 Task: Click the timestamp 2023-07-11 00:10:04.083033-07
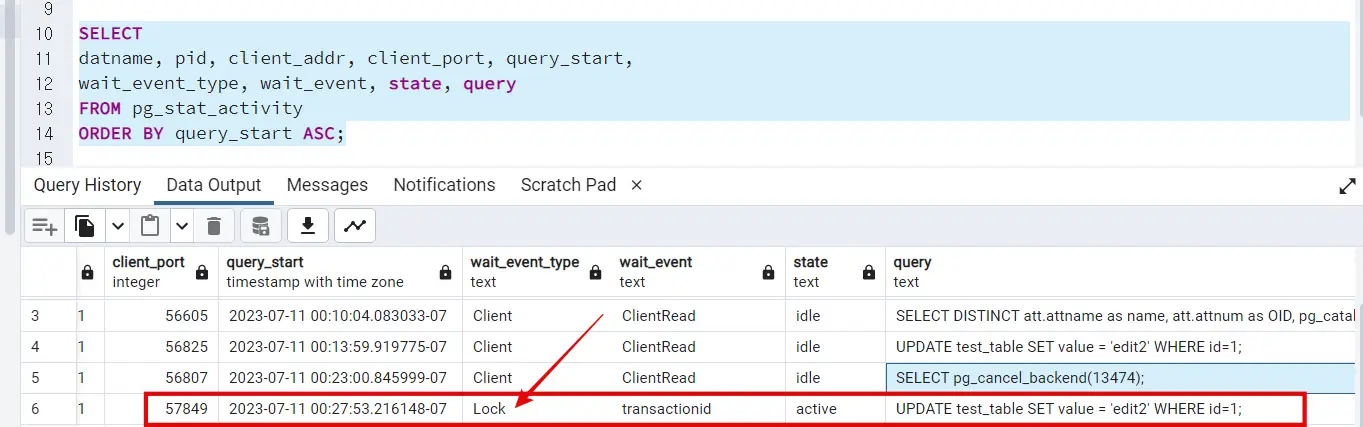pos(338,316)
